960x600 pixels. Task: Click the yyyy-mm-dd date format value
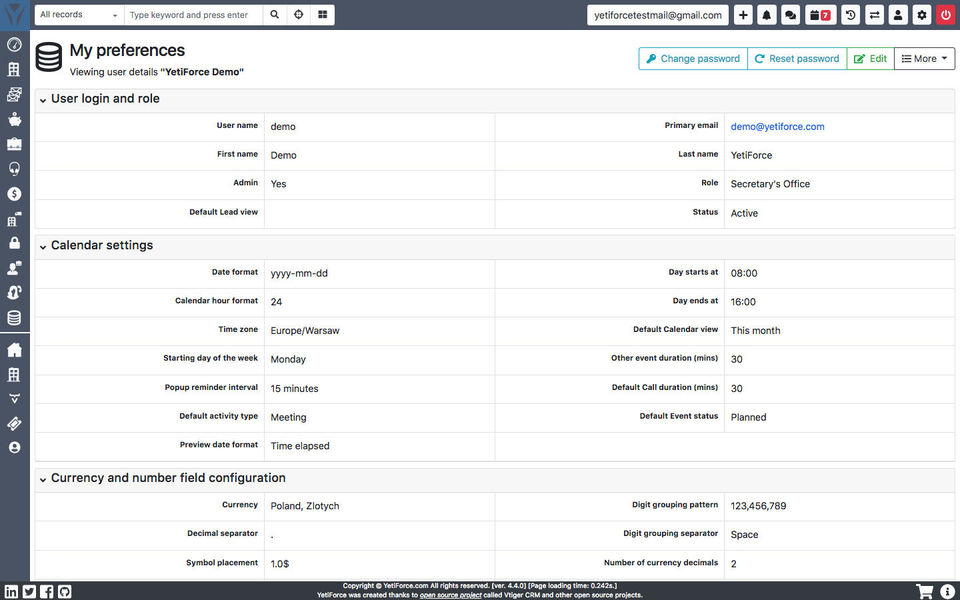[x=299, y=273]
